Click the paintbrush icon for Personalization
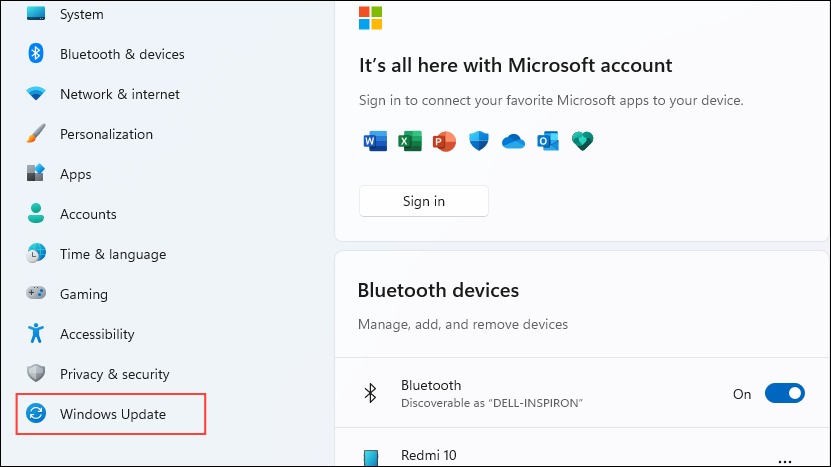Screen dimensions: 831x467 point(36,134)
